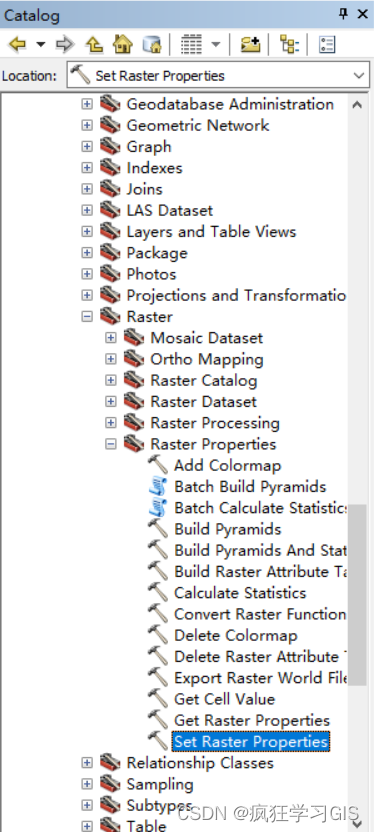Open the Calculate Statistics tool
Screen dimensions: 374x832
[x=240, y=593]
